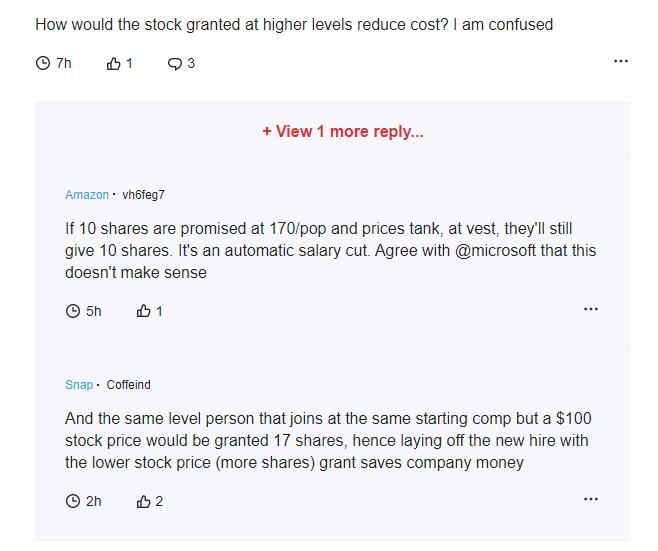Open the options menu on the Snap reply
658x551 pixels.
tap(591, 499)
